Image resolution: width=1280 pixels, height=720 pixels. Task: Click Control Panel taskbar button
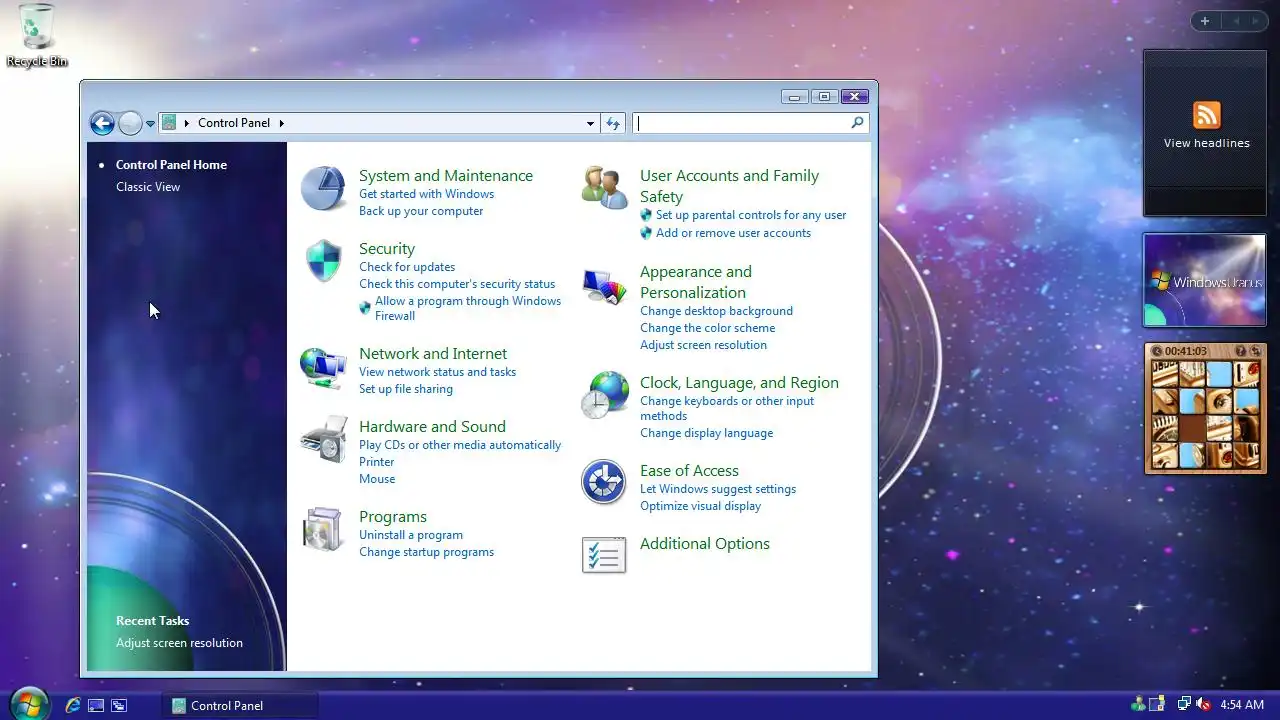239,705
